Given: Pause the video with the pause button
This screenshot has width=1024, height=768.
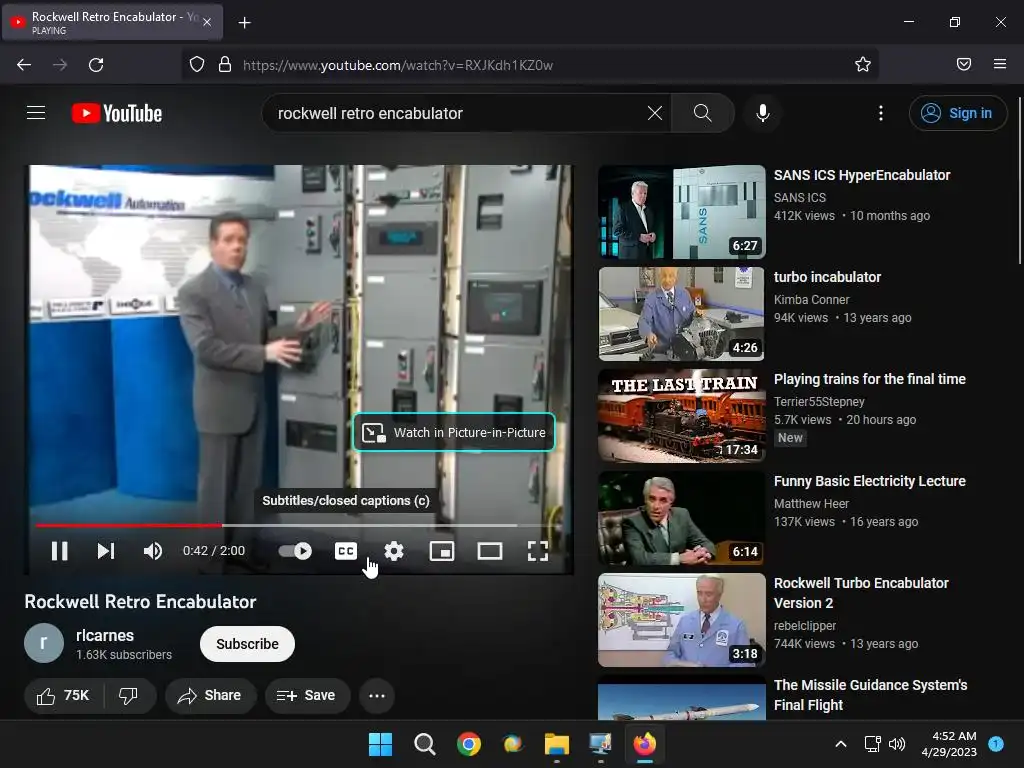Looking at the screenshot, I should pos(59,551).
